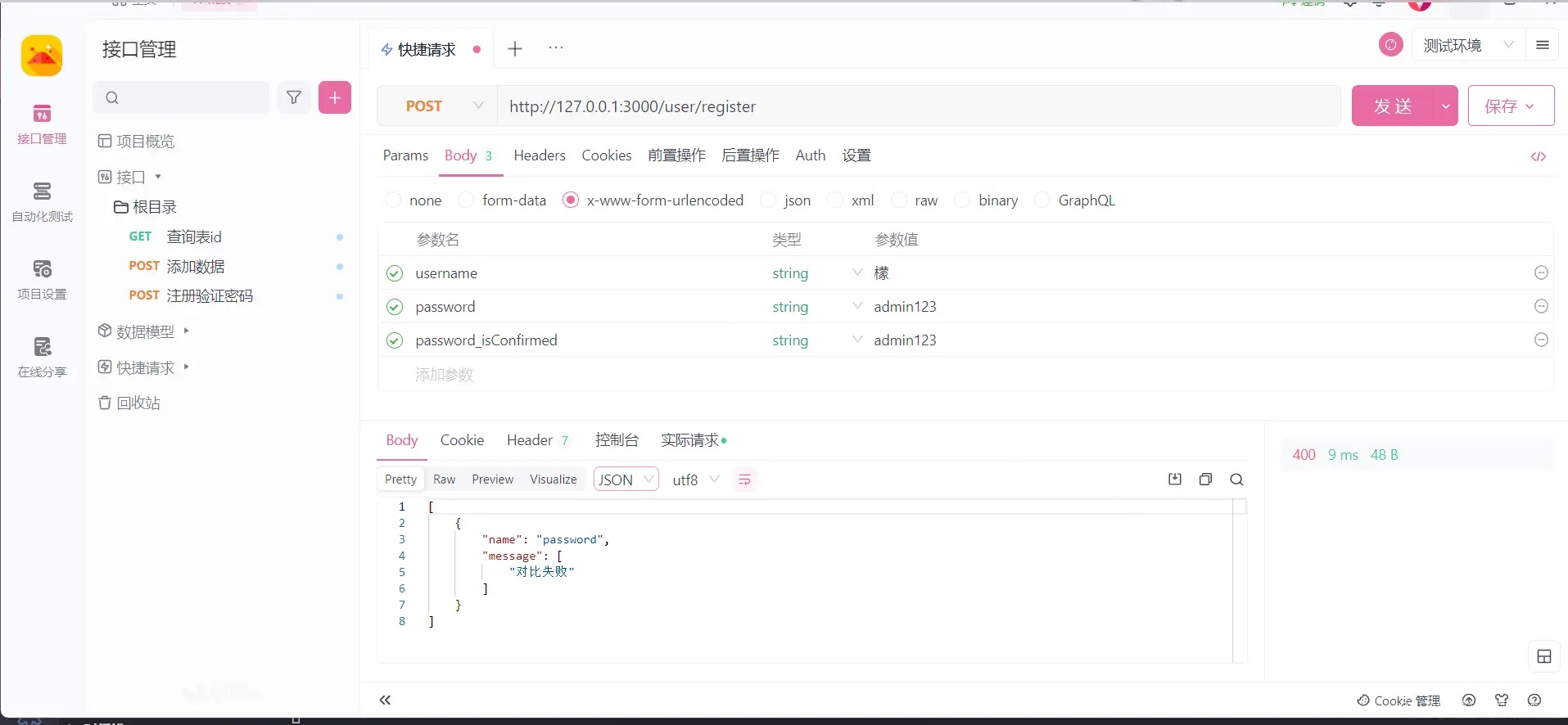
Task: Select the json body type radio button
Action: 769,200
